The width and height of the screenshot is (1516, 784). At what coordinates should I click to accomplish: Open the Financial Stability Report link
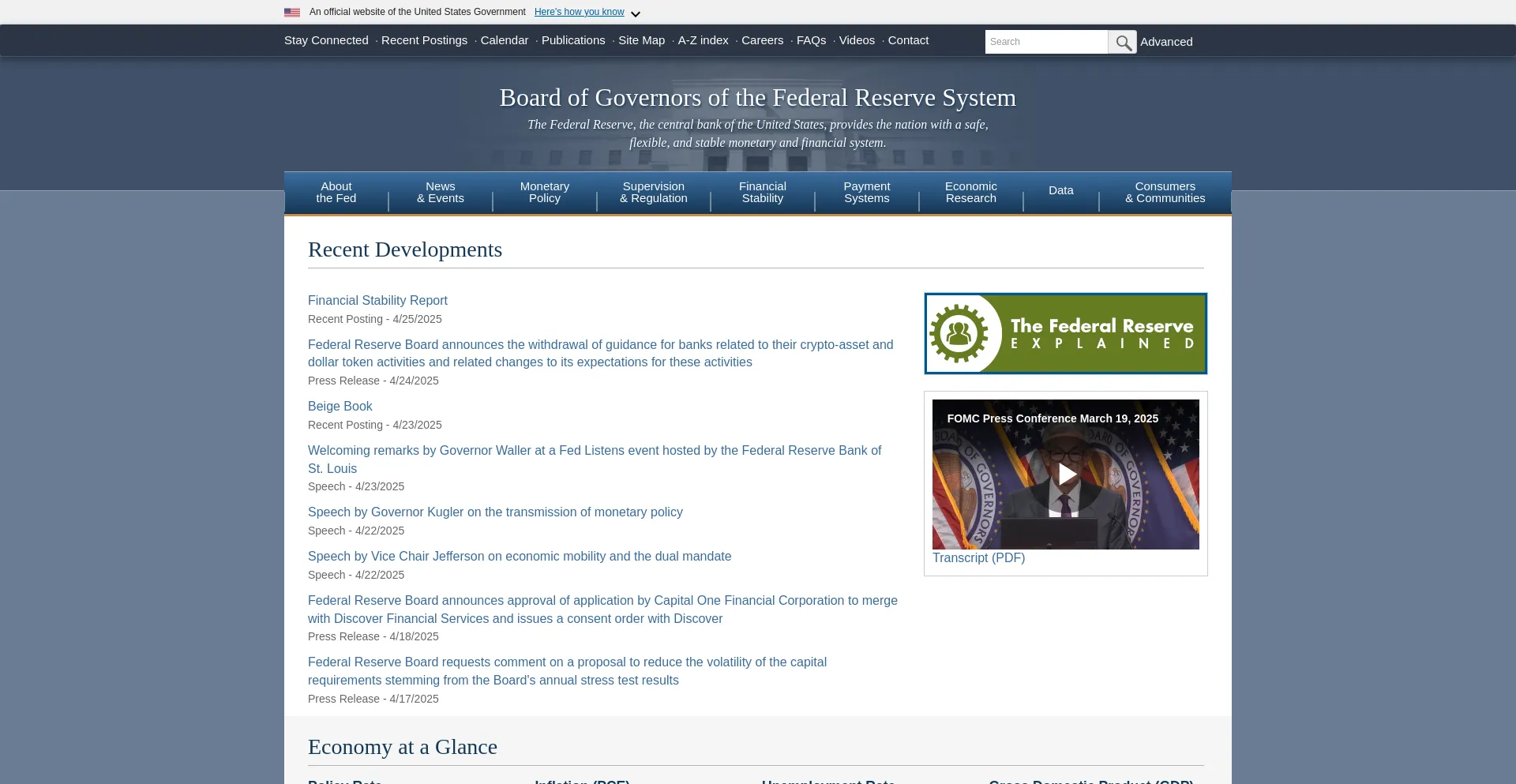pos(377,301)
